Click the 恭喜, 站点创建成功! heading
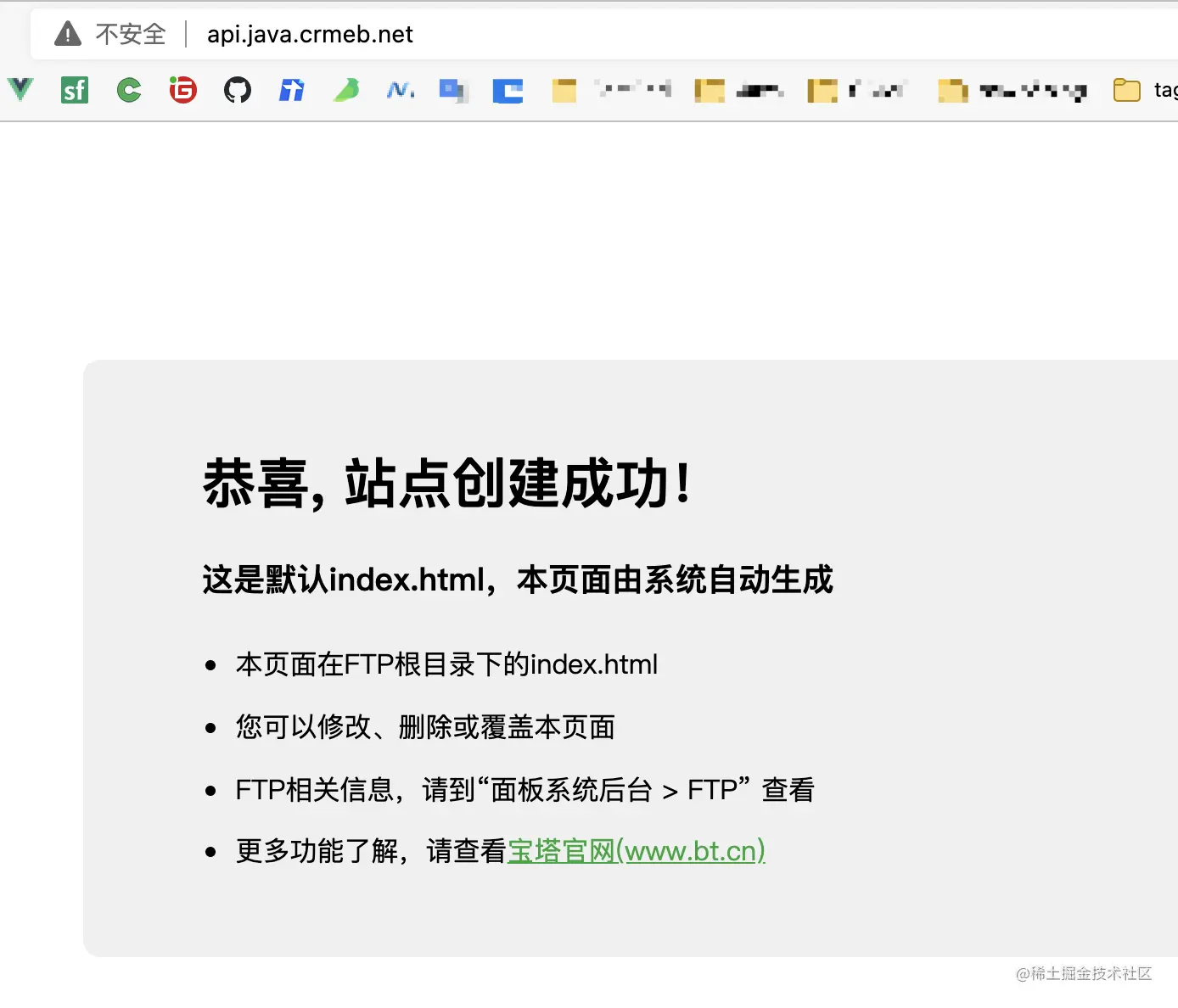This screenshot has width=1178, height=1008. point(447,483)
